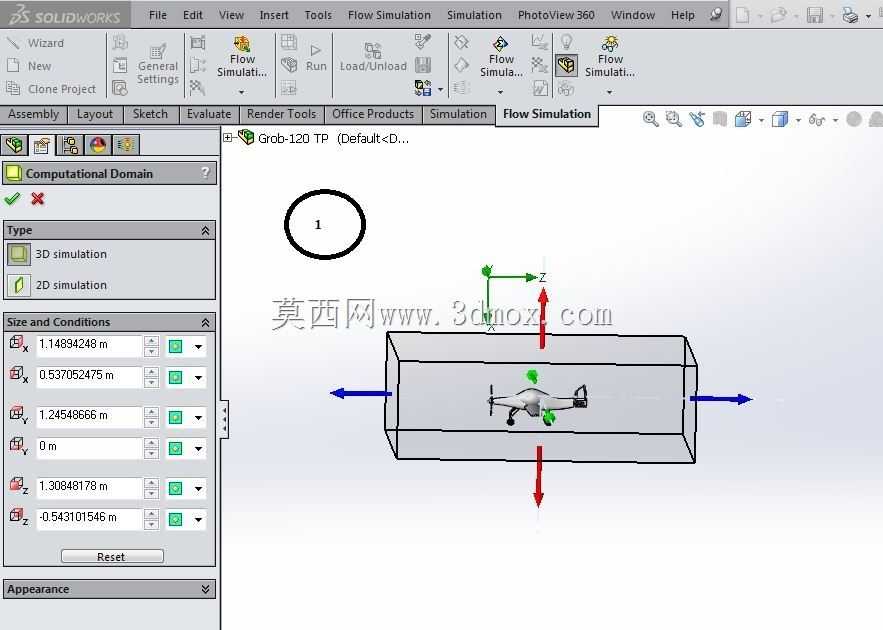Collapse the Size and Conditions section
The image size is (883, 630).
[x=206, y=323]
